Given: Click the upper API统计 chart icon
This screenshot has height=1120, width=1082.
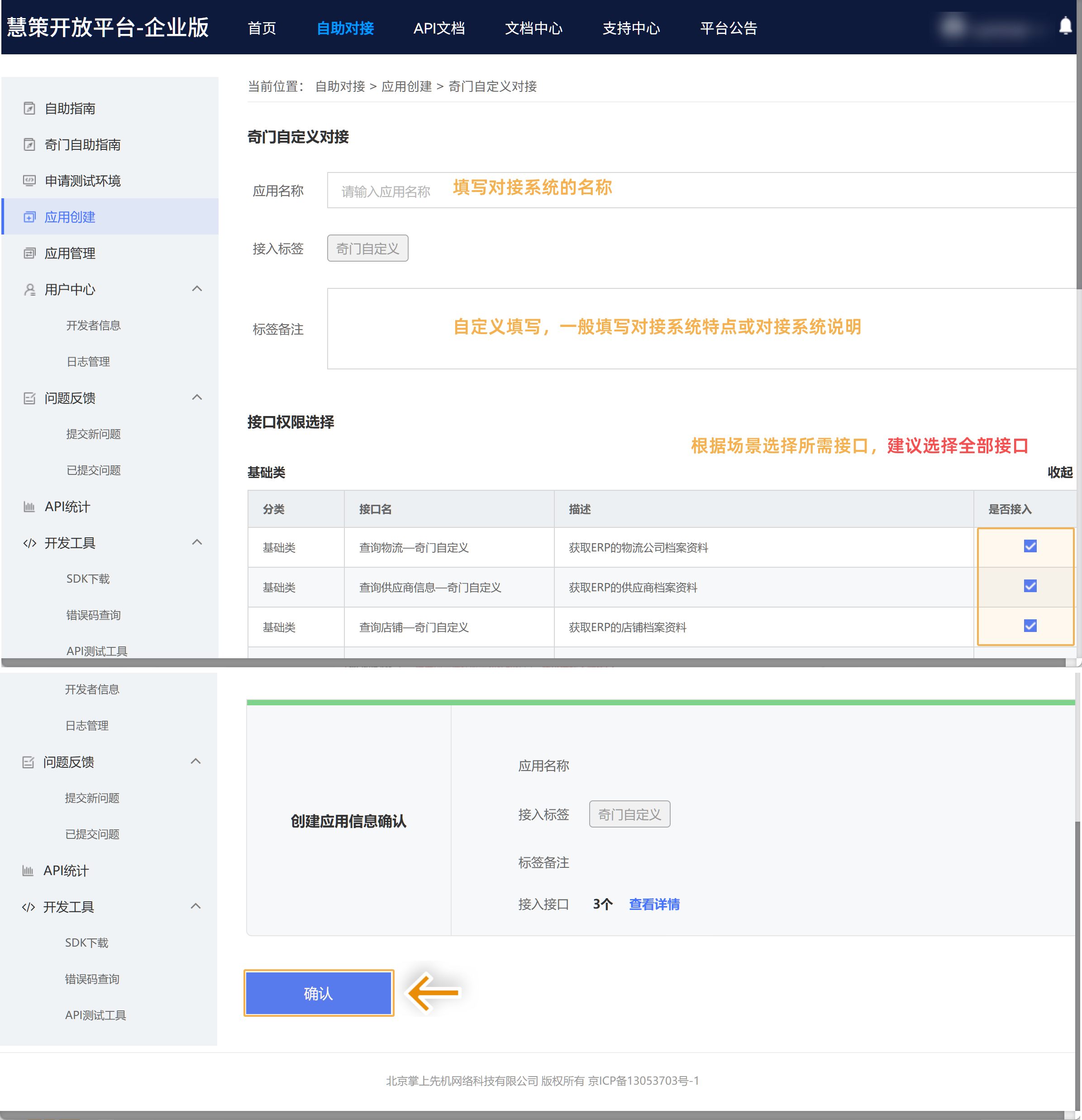Looking at the screenshot, I should pyautogui.click(x=30, y=507).
